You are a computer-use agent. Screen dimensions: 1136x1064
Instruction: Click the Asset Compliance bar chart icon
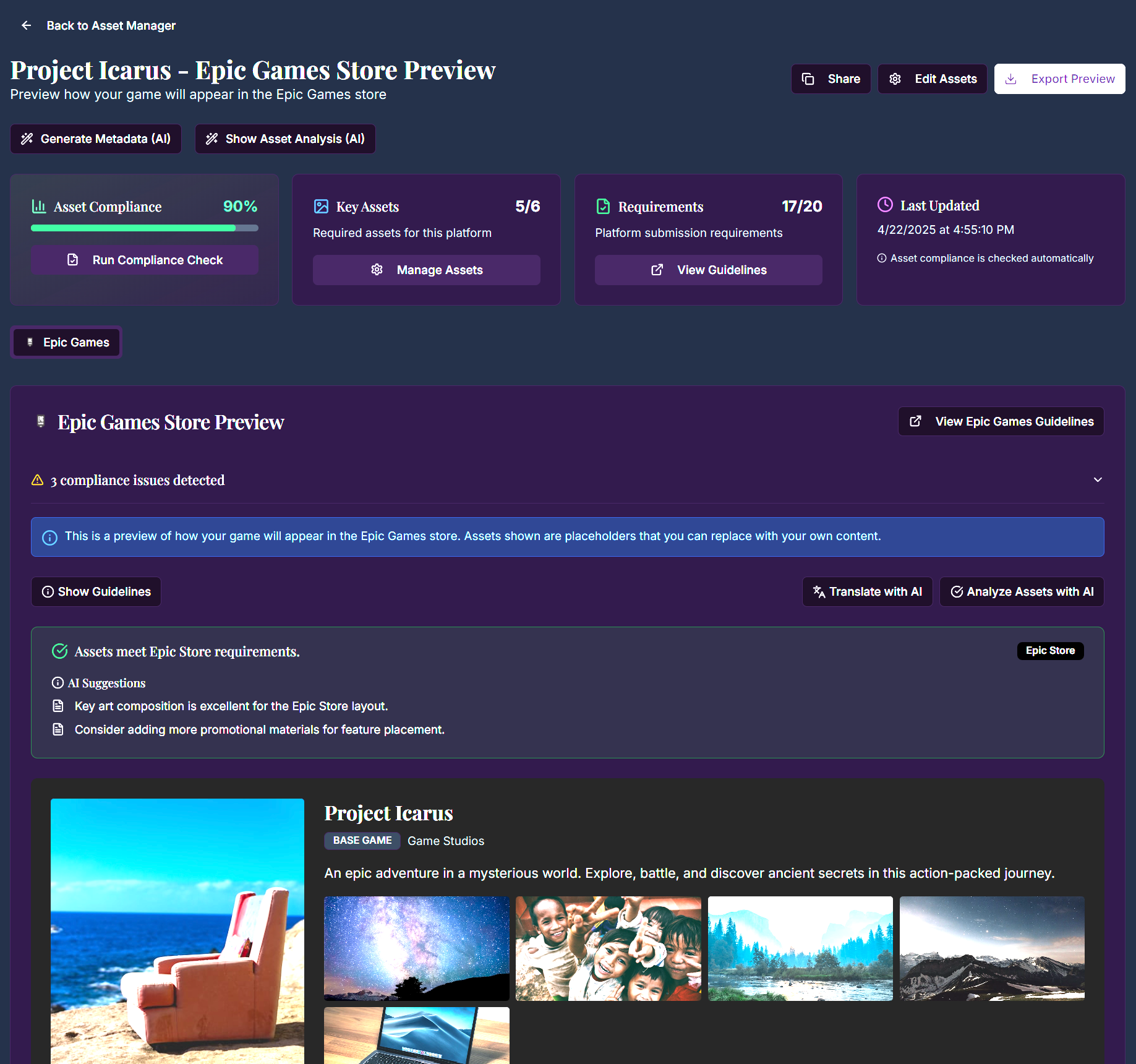[38, 206]
